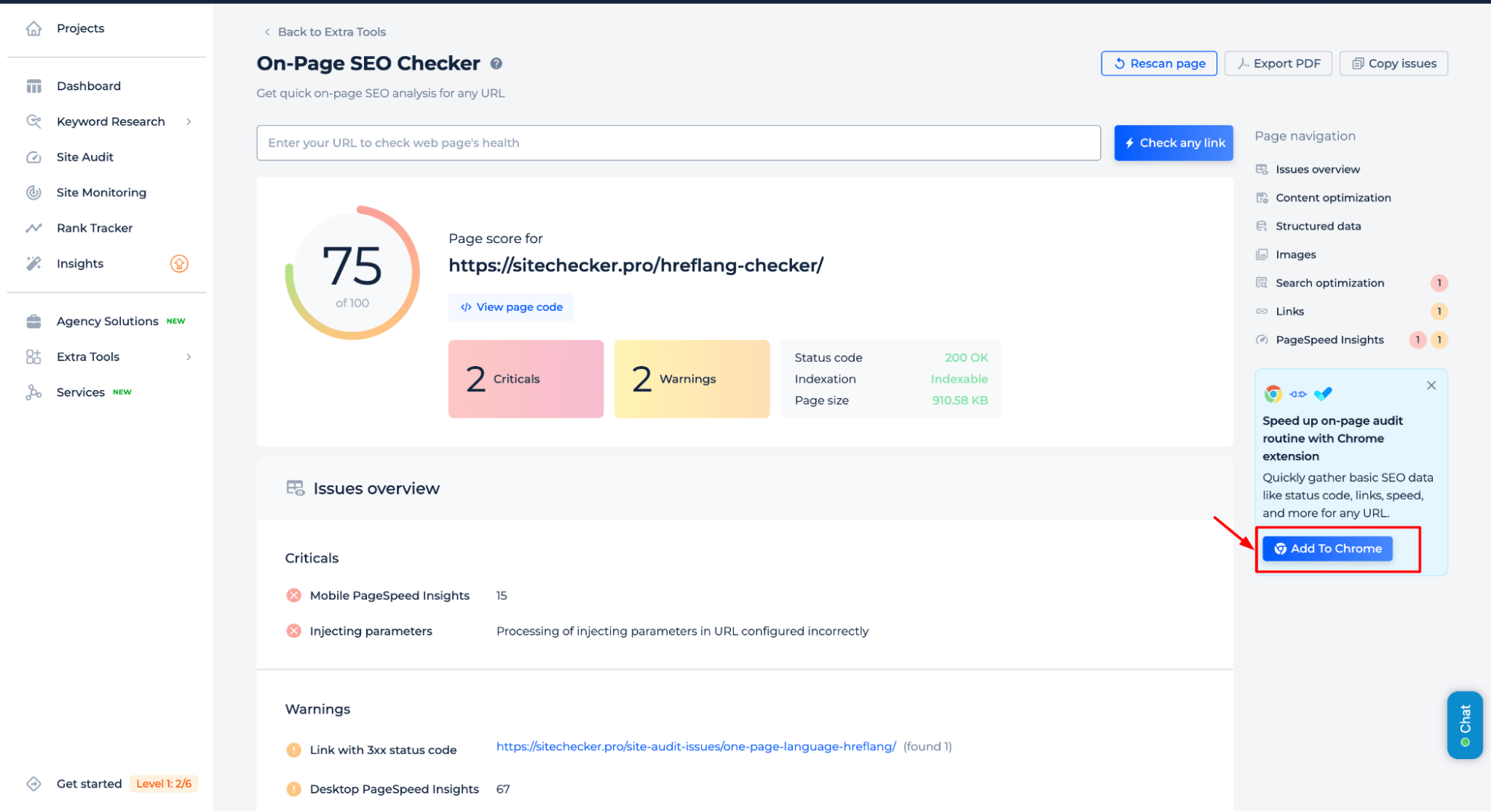Expand the Keyword Research submenu chevron
Viewport: 1491px width, 812px height.
pos(189,122)
